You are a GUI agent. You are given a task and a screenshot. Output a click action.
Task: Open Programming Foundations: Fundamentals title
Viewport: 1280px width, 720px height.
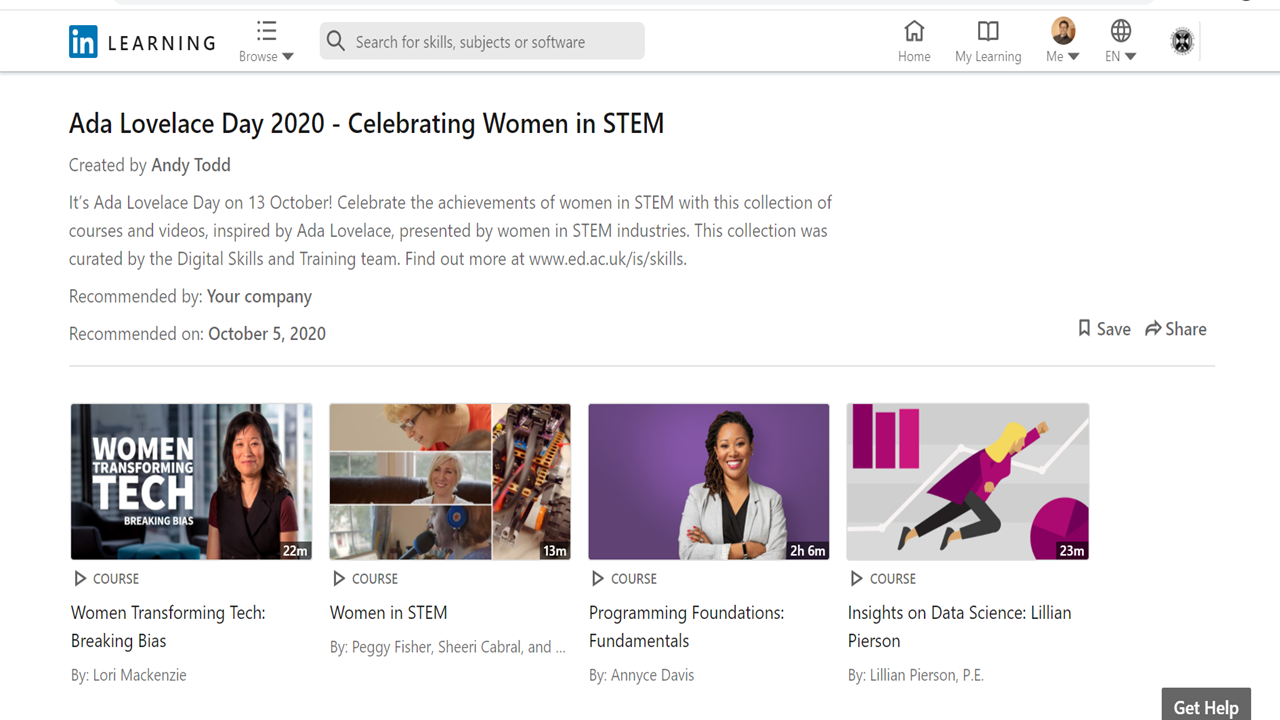686,627
